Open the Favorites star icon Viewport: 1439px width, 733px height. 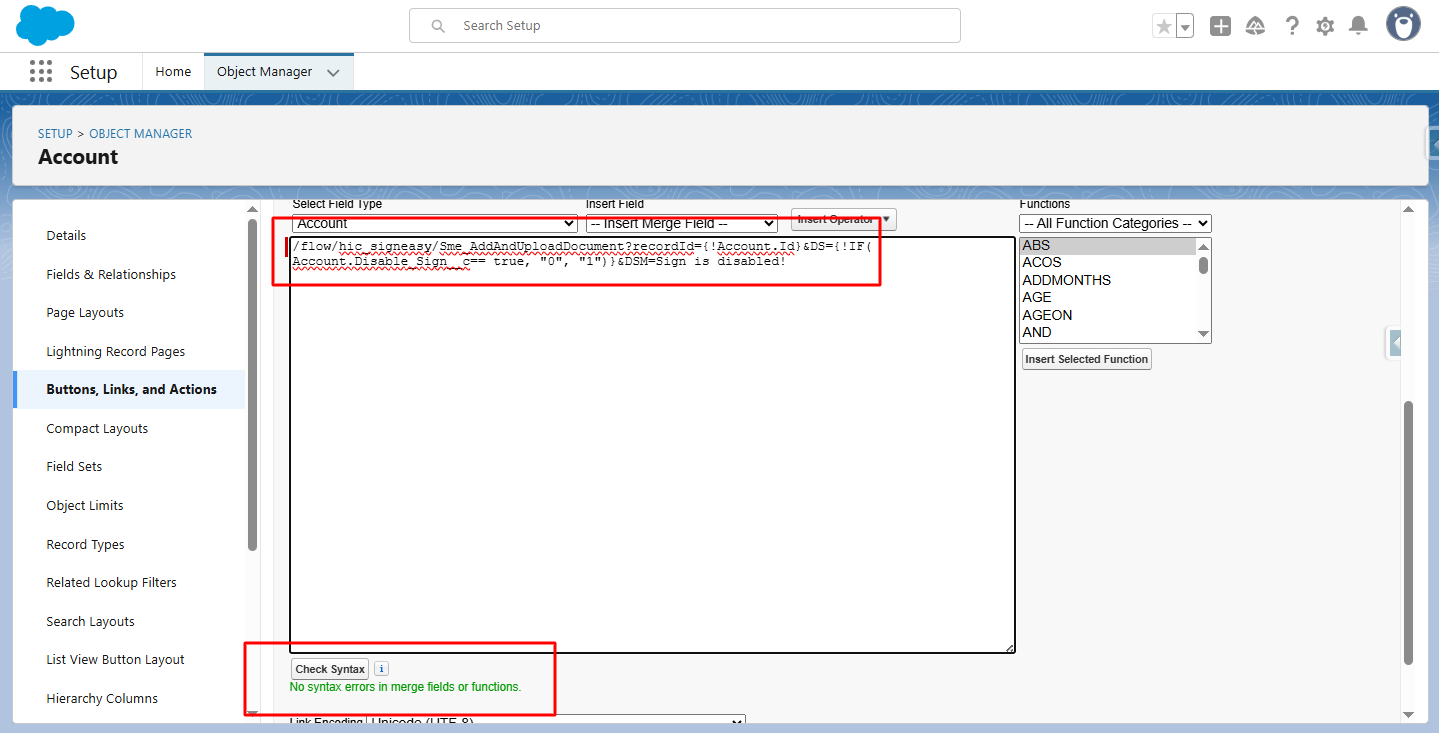coord(1163,27)
